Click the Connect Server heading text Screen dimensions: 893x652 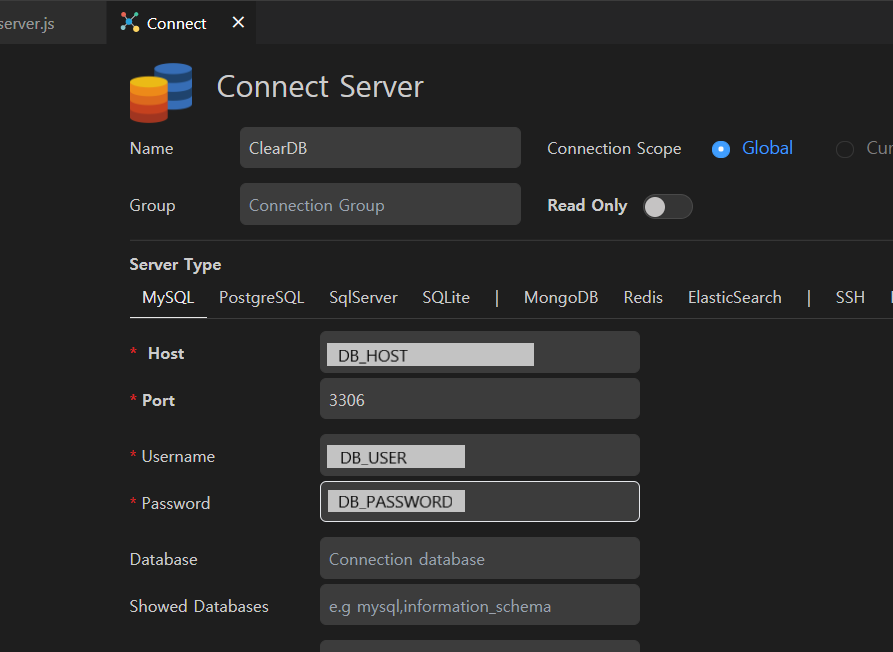pyautogui.click(x=320, y=87)
